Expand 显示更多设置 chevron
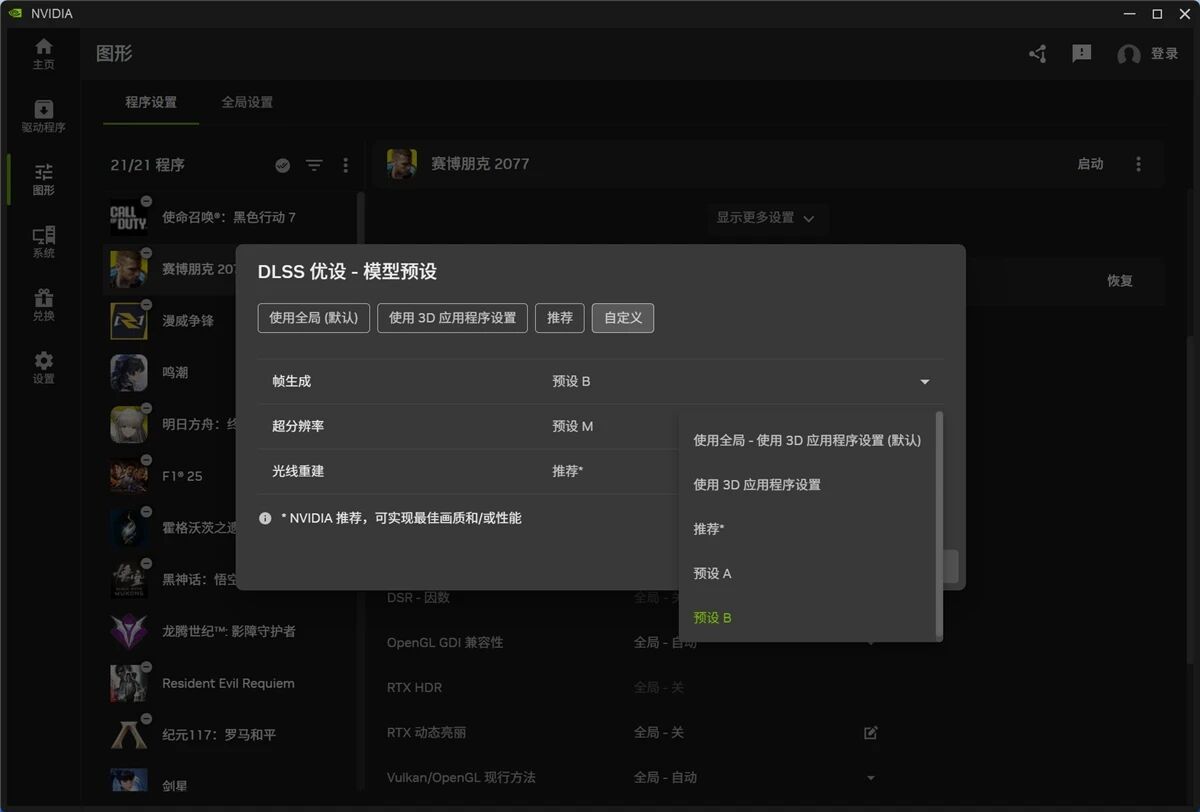This screenshot has height=812, width=1200. pos(809,218)
